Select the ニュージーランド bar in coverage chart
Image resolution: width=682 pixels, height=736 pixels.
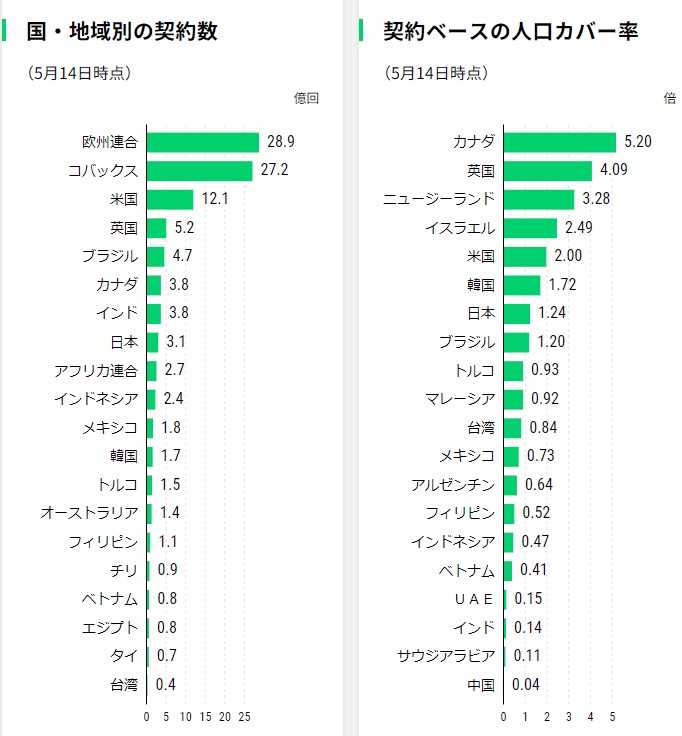(x=539, y=199)
